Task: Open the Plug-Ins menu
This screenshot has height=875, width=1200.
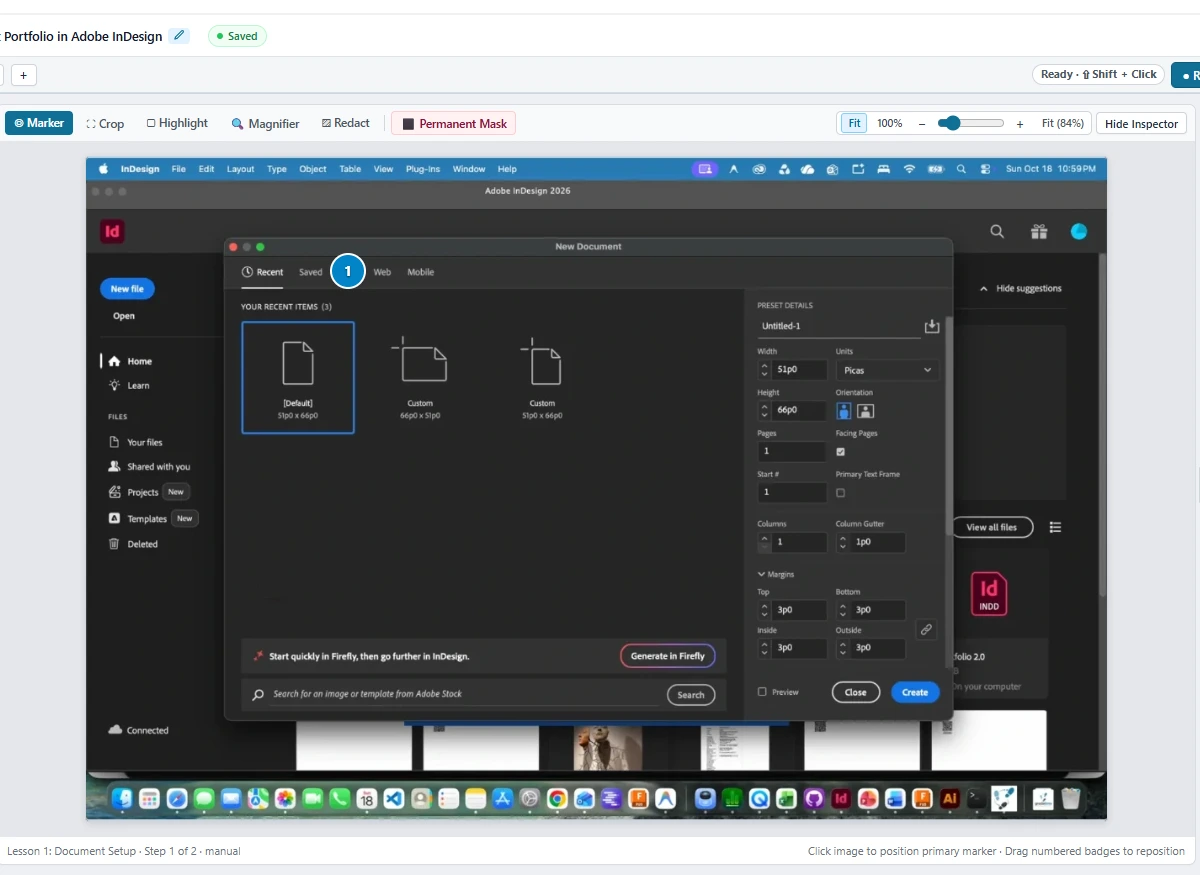Action: (x=423, y=169)
